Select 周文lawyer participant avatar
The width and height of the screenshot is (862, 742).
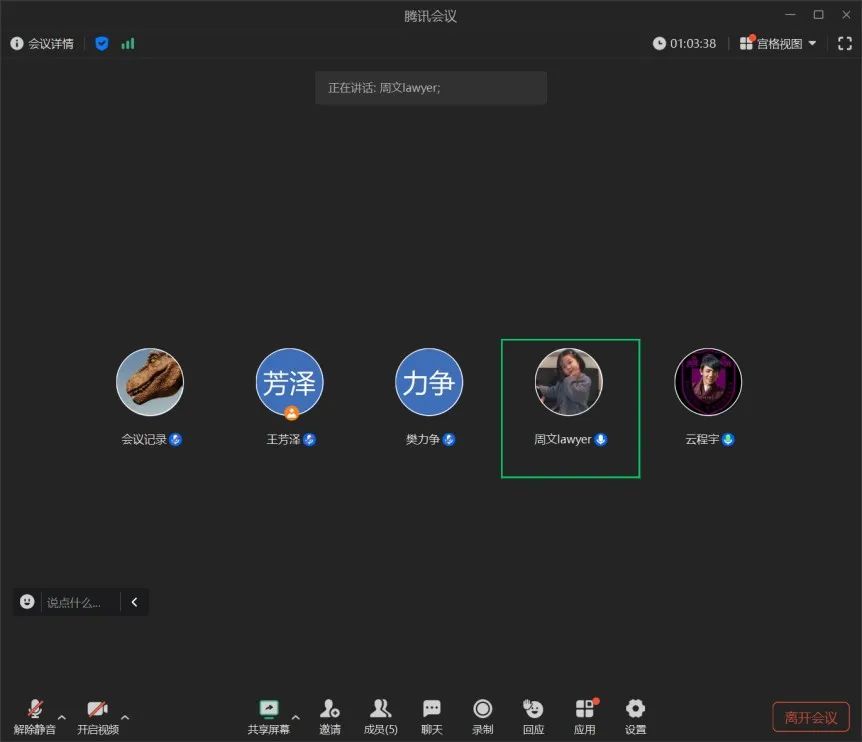568,382
